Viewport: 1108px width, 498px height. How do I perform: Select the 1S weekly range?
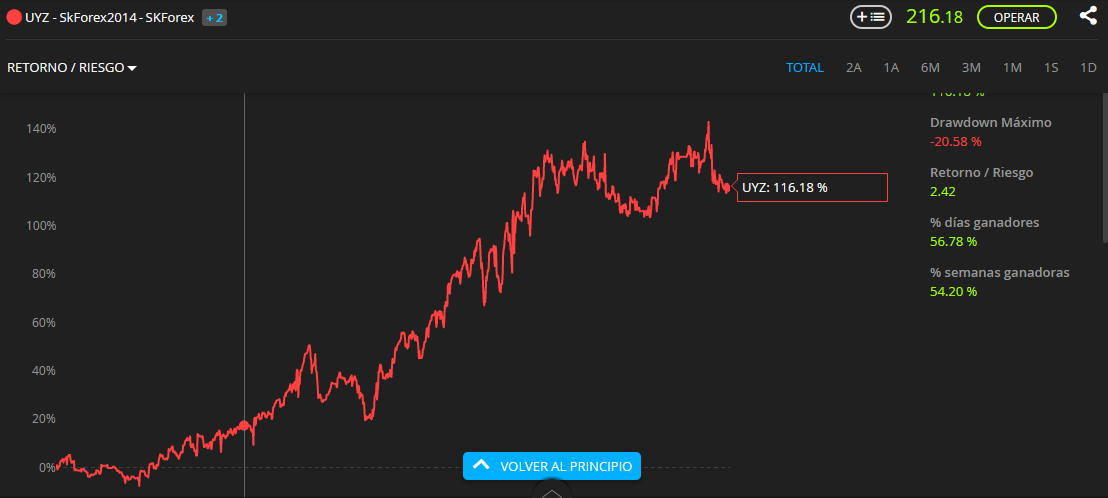(1051, 68)
